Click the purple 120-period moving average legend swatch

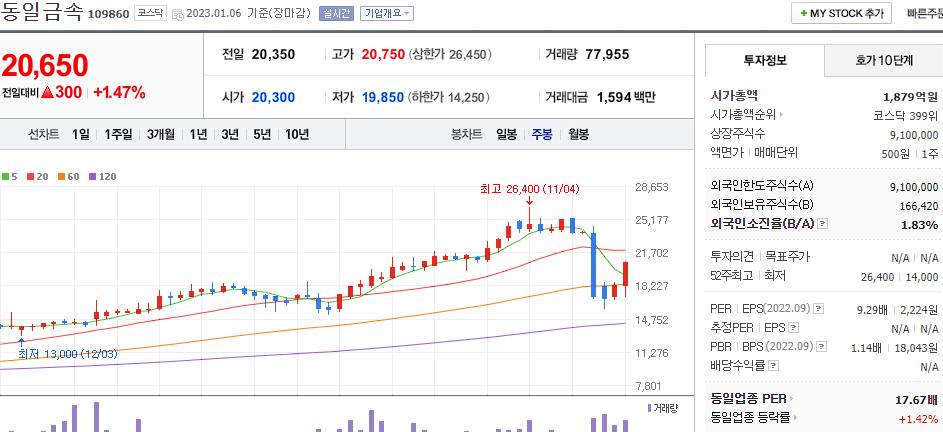pyautogui.click(x=92, y=177)
